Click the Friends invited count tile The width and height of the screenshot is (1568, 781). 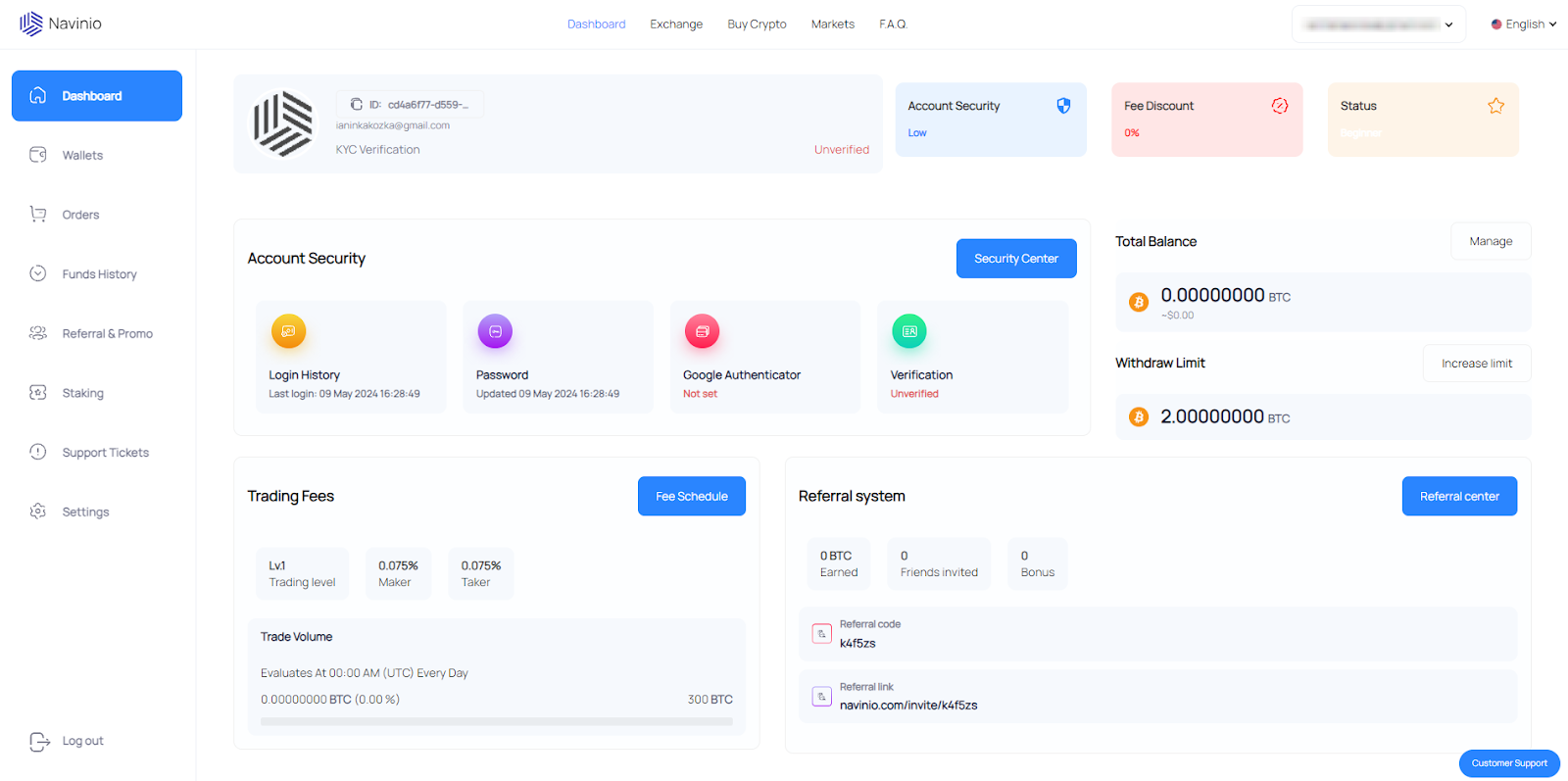click(x=939, y=563)
